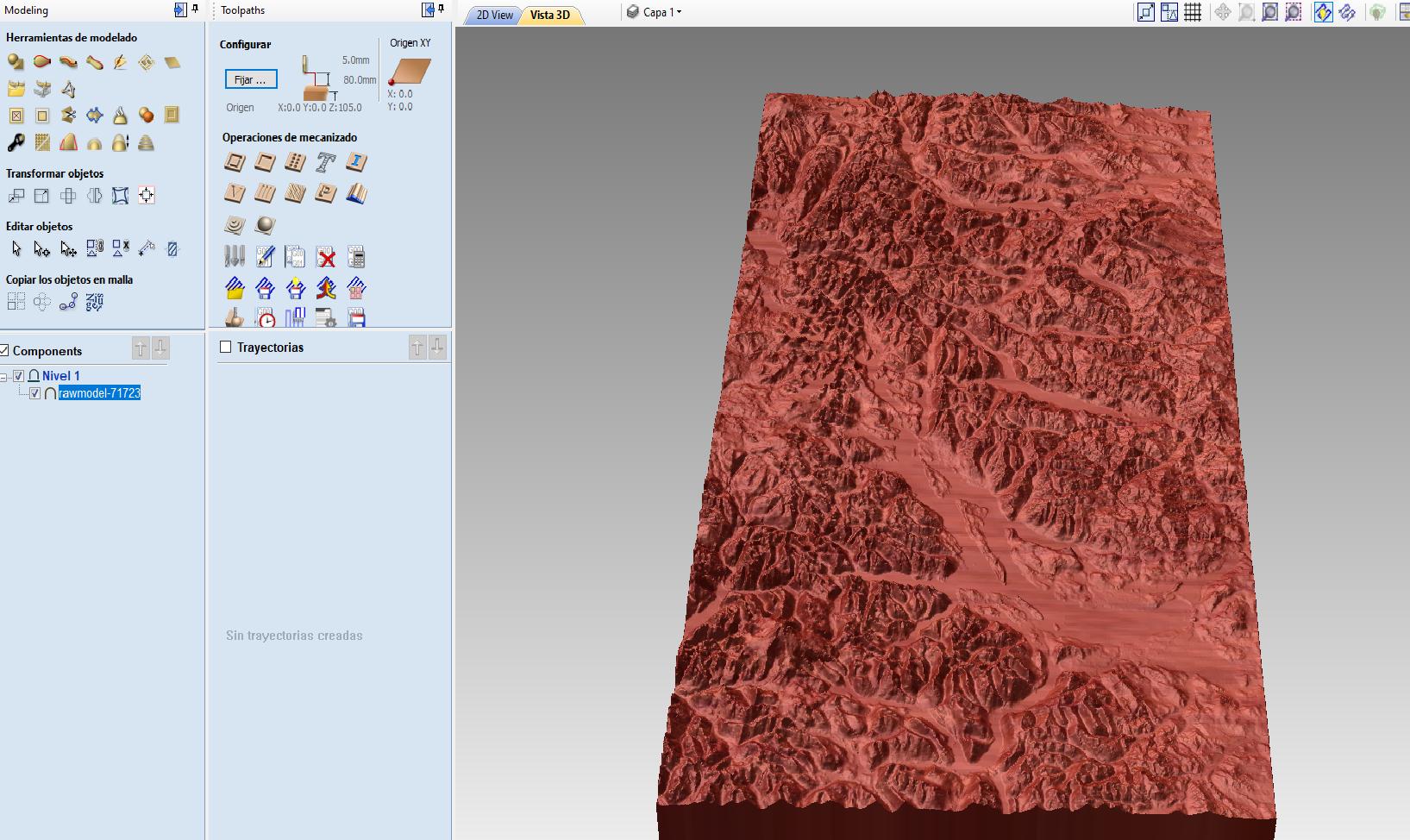
Task: Toggle auto-hide pin on Modeling panel
Action: [x=195, y=9]
